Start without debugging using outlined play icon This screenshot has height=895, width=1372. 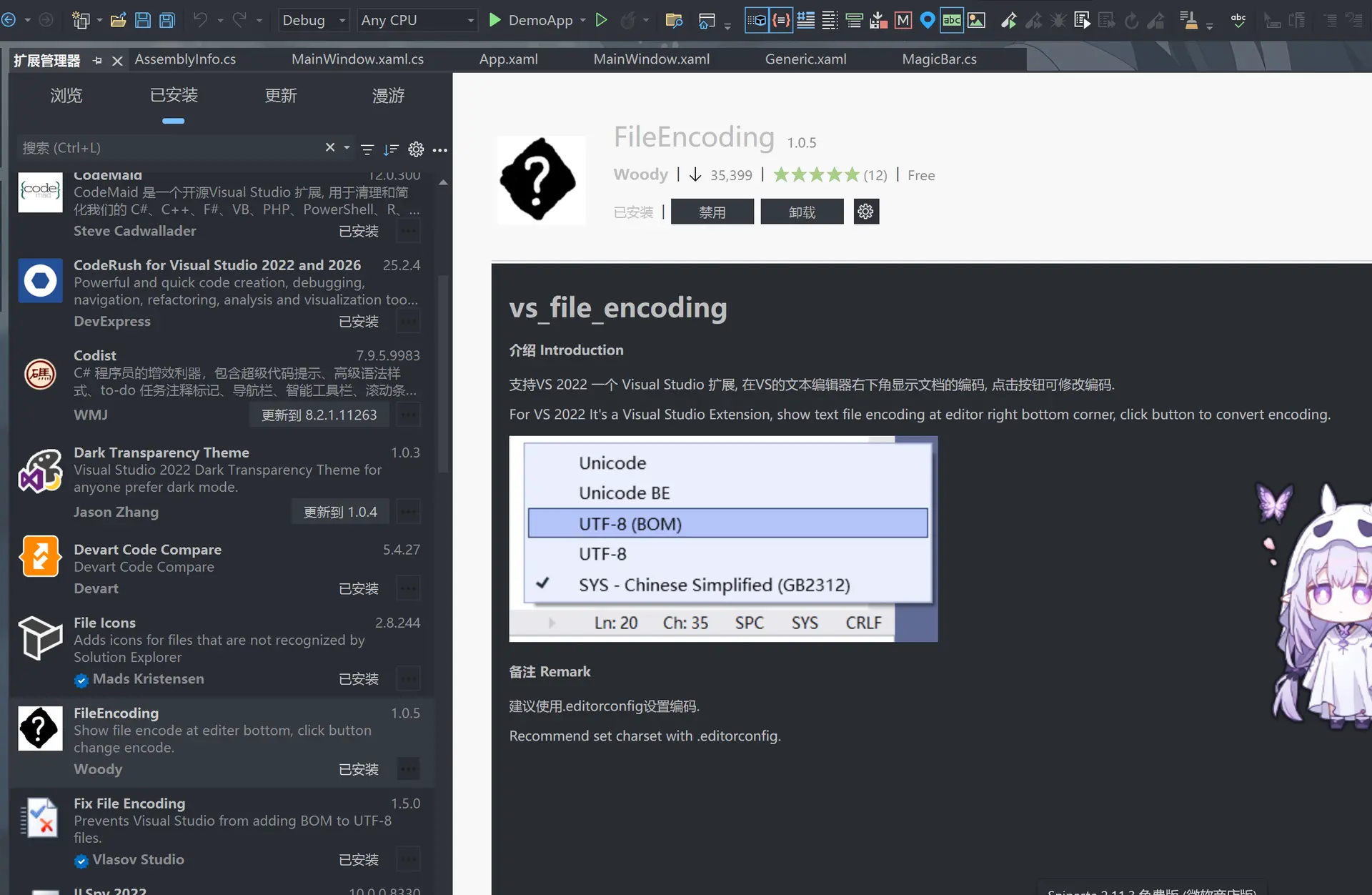tap(602, 20)
